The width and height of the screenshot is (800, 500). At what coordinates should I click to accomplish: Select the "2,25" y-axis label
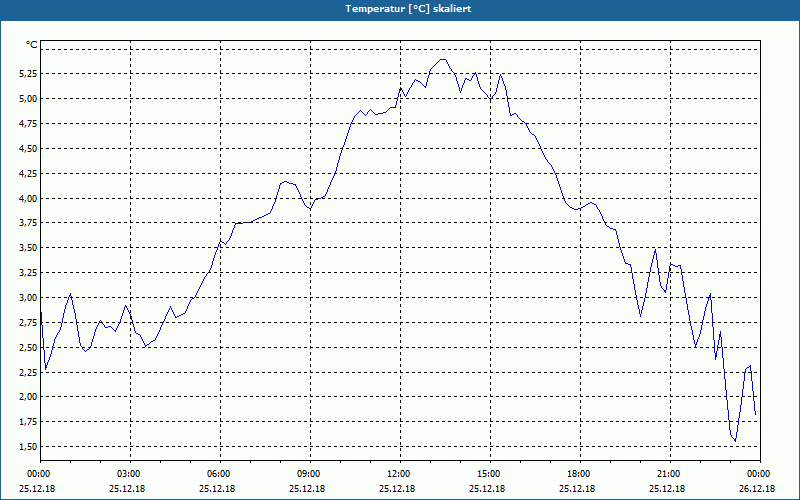click(x=28, y=372)
